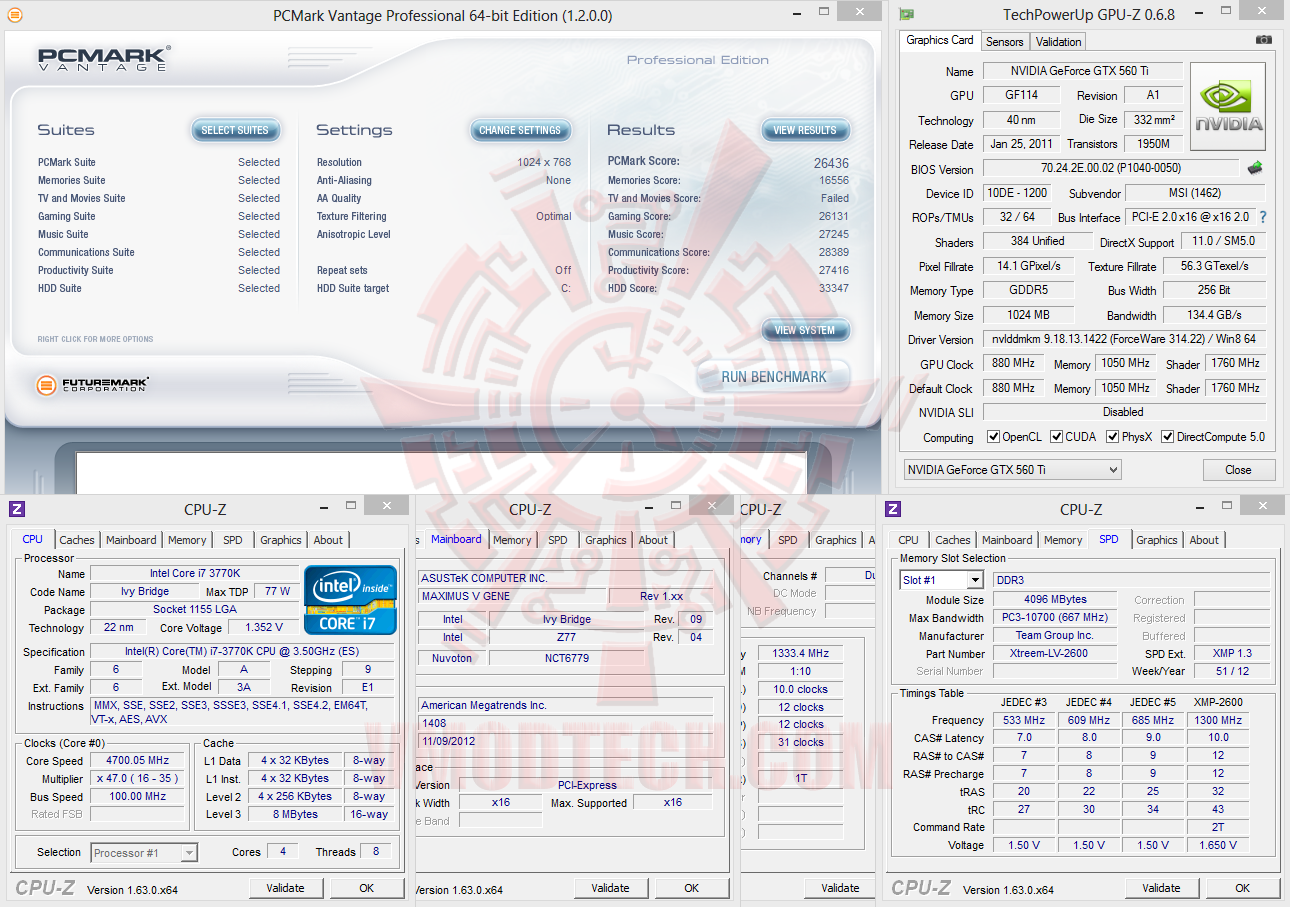Open Memory tab in the CPU-Z Mainboard window
1290x907 pixels.
[512, 540]
